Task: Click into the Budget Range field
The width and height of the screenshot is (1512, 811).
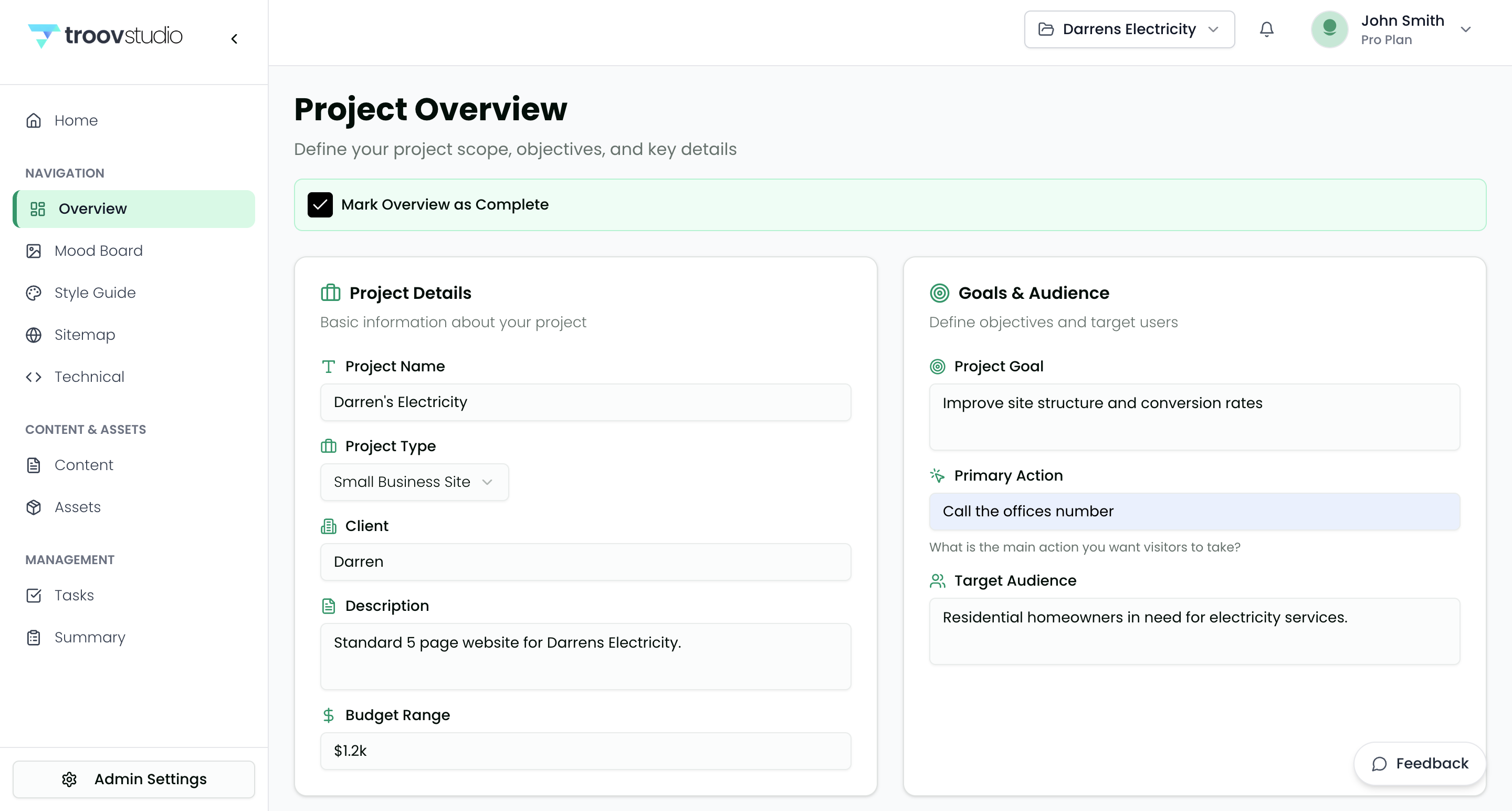Action: pos(585,751)
